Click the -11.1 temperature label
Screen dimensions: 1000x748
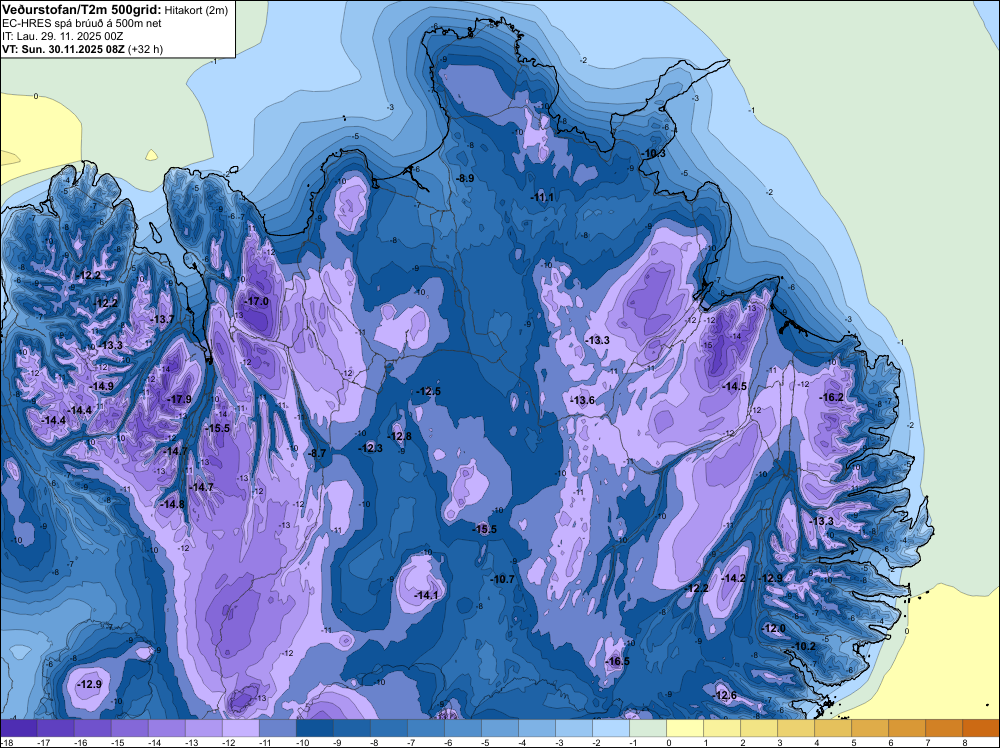pos(542,198)
